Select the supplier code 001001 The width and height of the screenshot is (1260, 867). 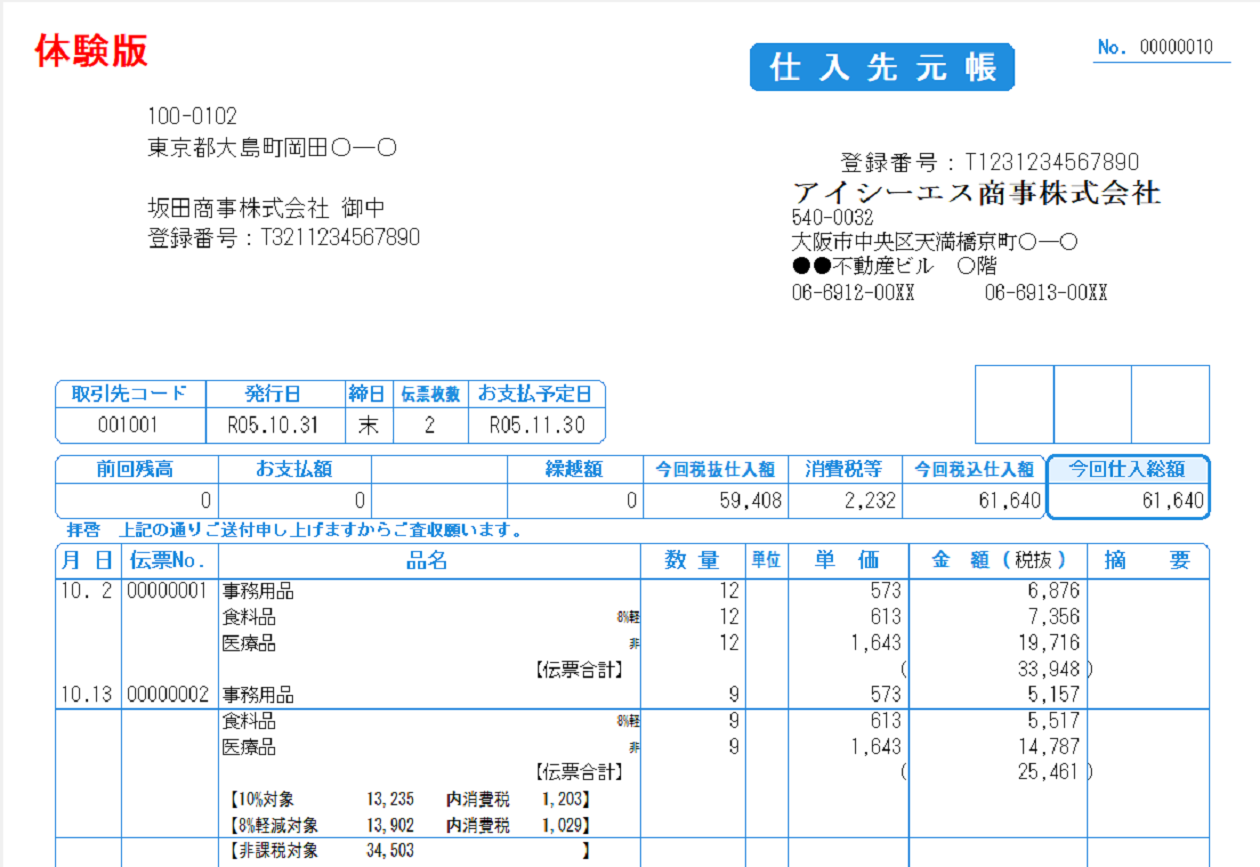tap(128, 425)
